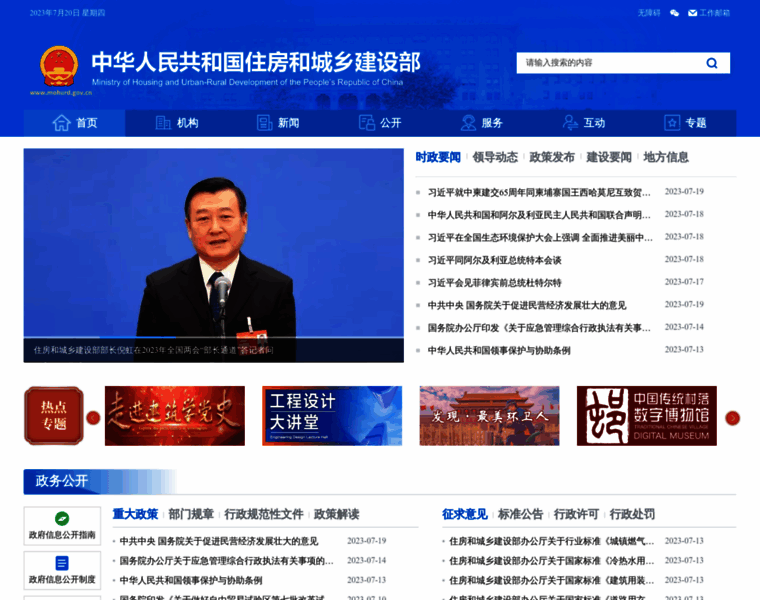Click the national emblem logo
This screenshot has width=760, height=600.
point(59,67)
